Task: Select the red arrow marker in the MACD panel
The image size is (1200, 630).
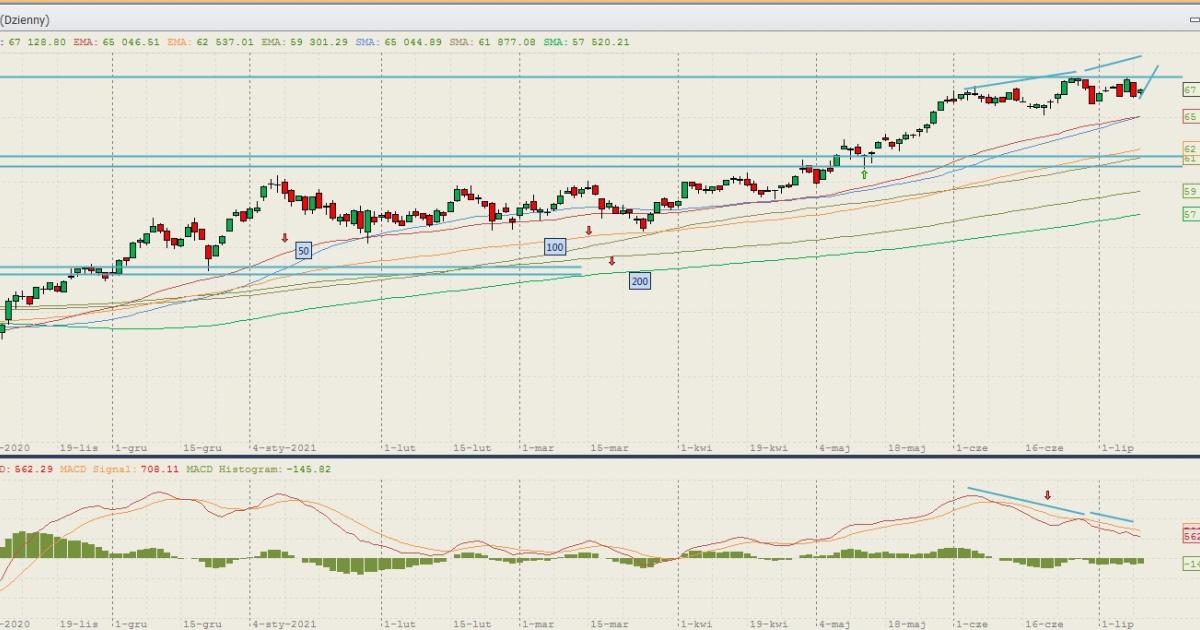Action: click(x=1048, y=495)
